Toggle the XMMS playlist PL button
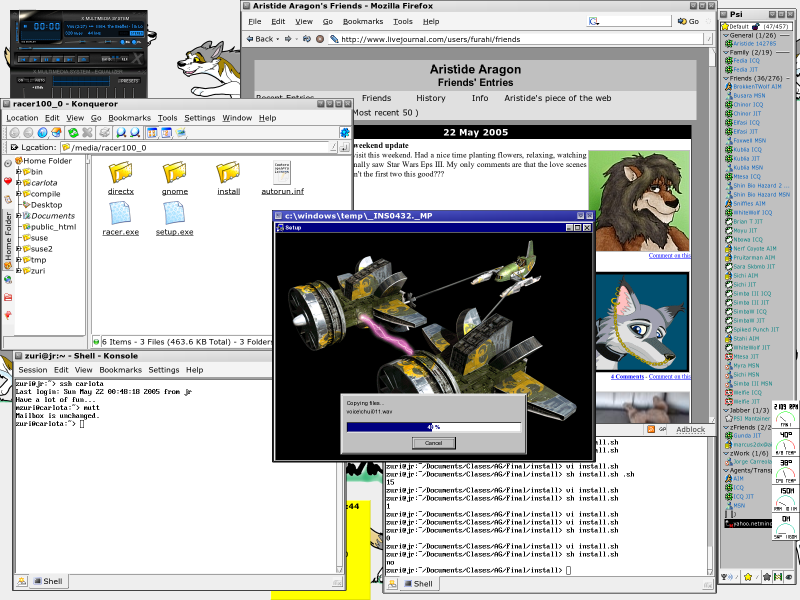Image resolution: width=800 pixels, height=600 pixels. click(x=133, y=41)
